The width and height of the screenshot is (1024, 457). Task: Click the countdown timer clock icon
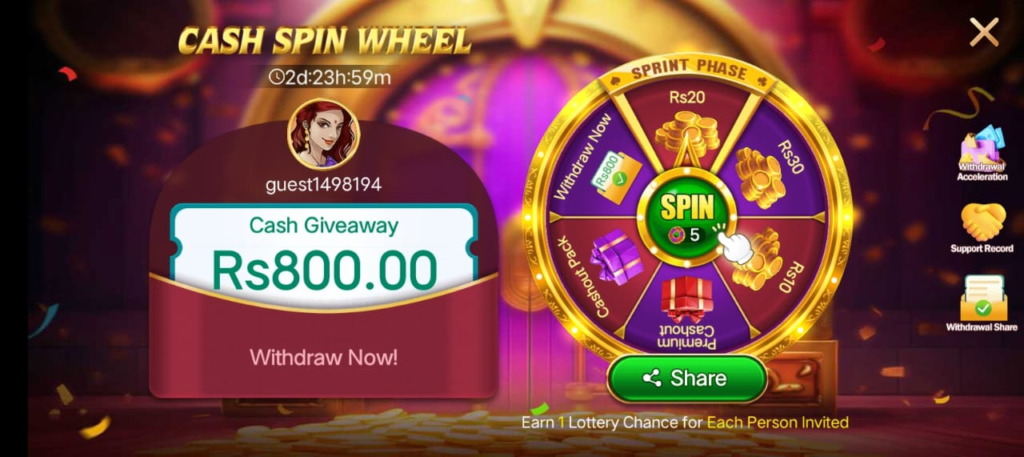(x=277, y=78)
